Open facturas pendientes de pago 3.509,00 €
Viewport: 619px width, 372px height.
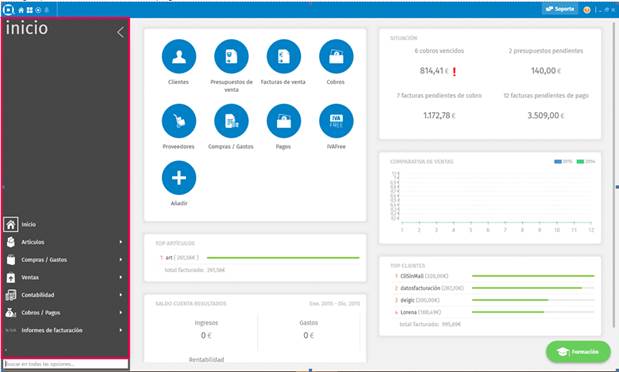coord(546,116)
